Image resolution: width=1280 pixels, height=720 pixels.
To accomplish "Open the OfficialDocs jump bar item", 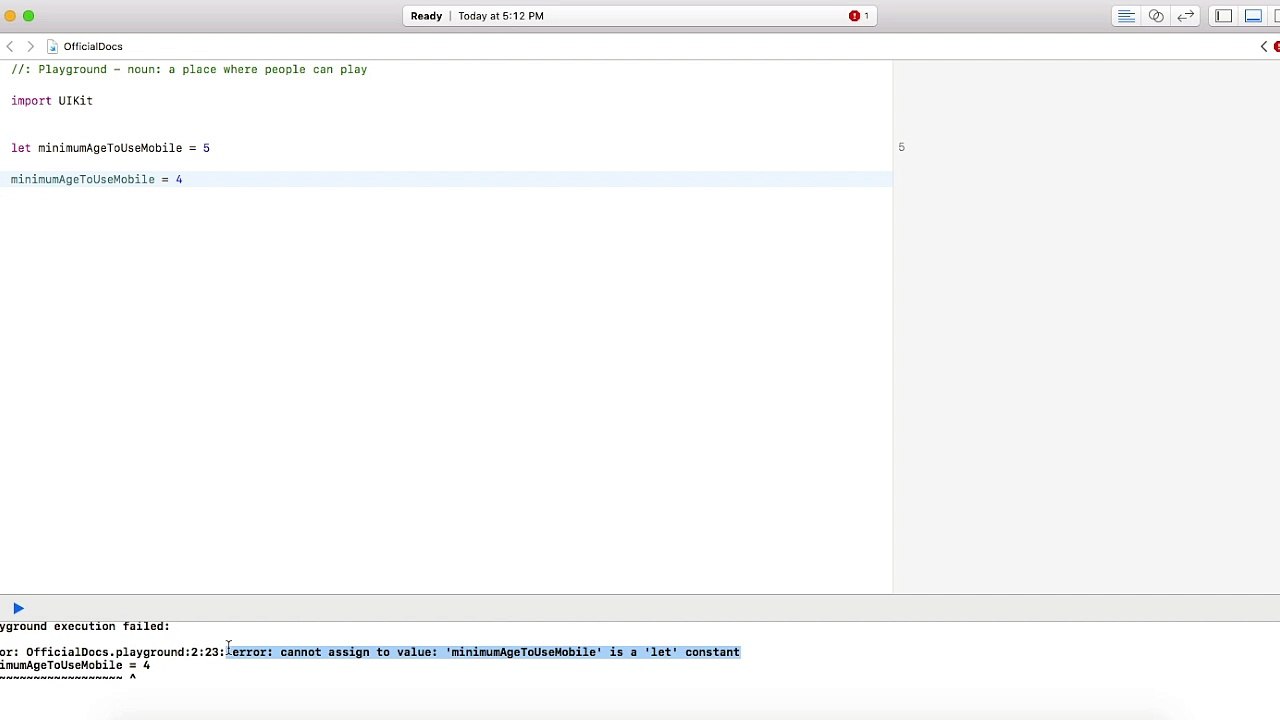I will pyautogui.click(x=93, y=46).
